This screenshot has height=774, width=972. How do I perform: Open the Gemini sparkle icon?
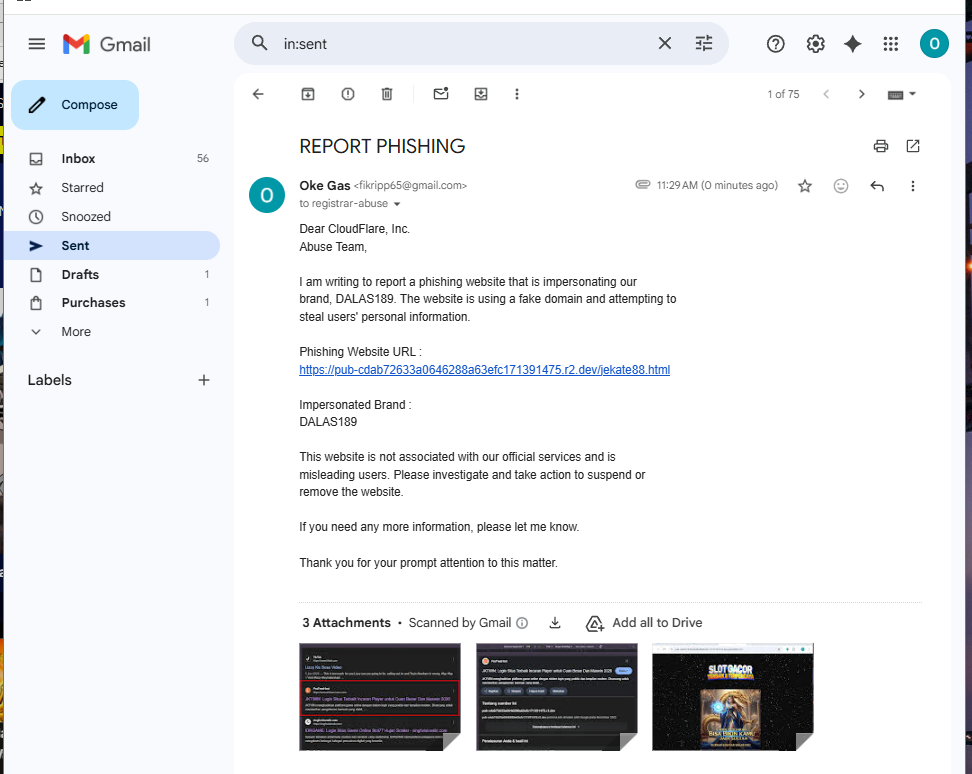[x=852, y=44]
